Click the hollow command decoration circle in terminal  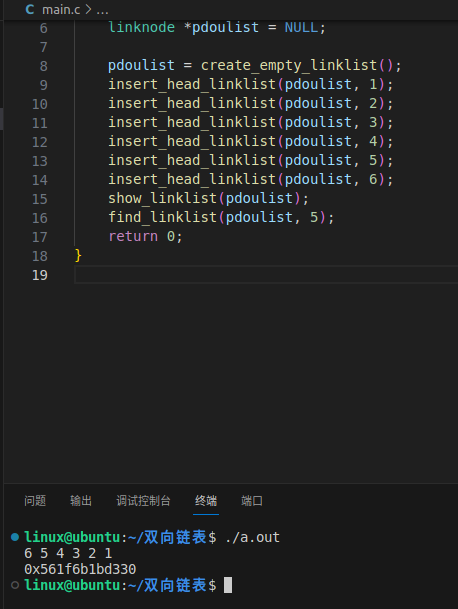(x=15, y=585)
